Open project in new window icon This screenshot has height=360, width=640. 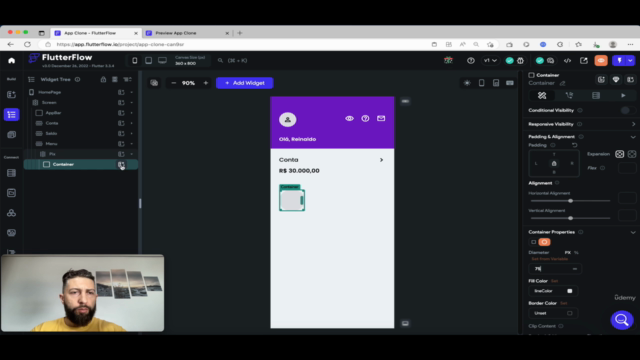point(584,60)
